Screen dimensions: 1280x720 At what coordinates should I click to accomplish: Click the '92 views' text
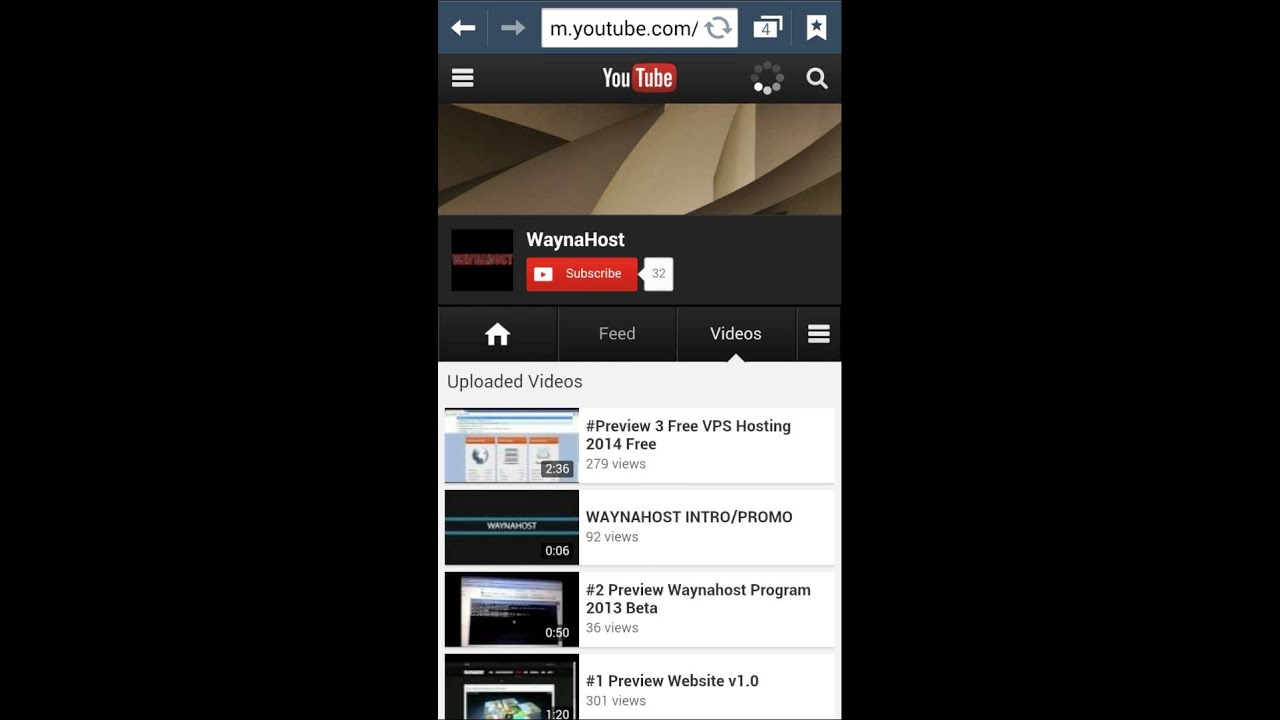click(x=612, y=537)
